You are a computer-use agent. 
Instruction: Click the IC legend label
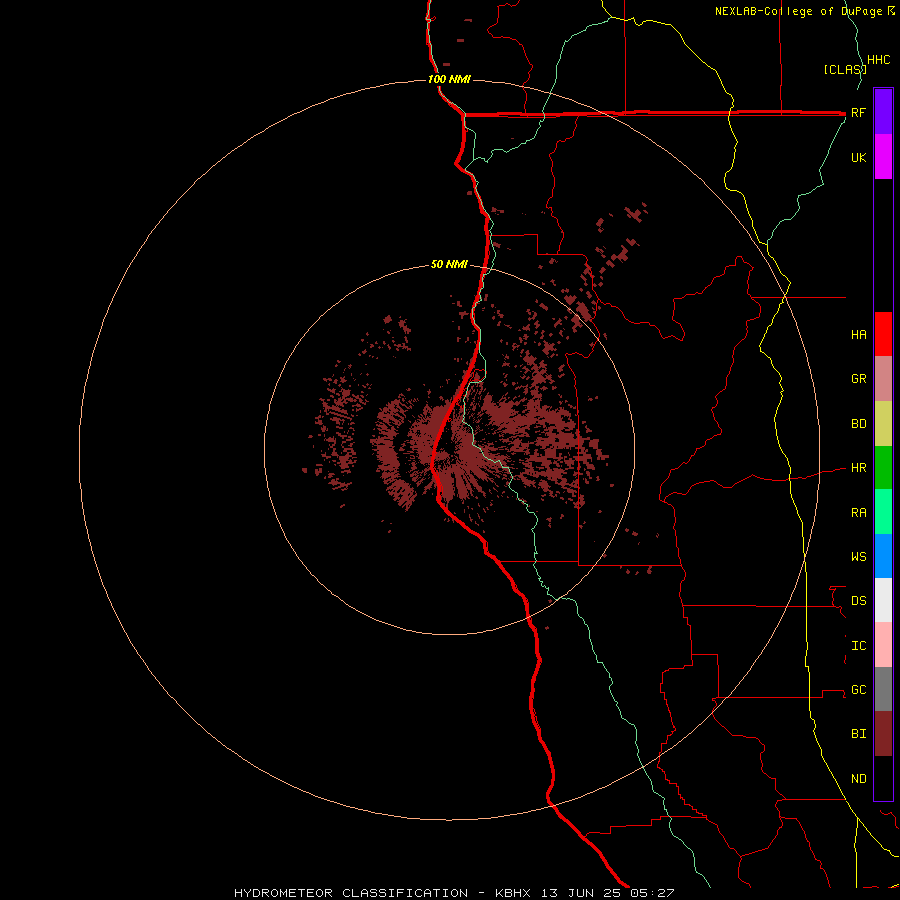859,646
